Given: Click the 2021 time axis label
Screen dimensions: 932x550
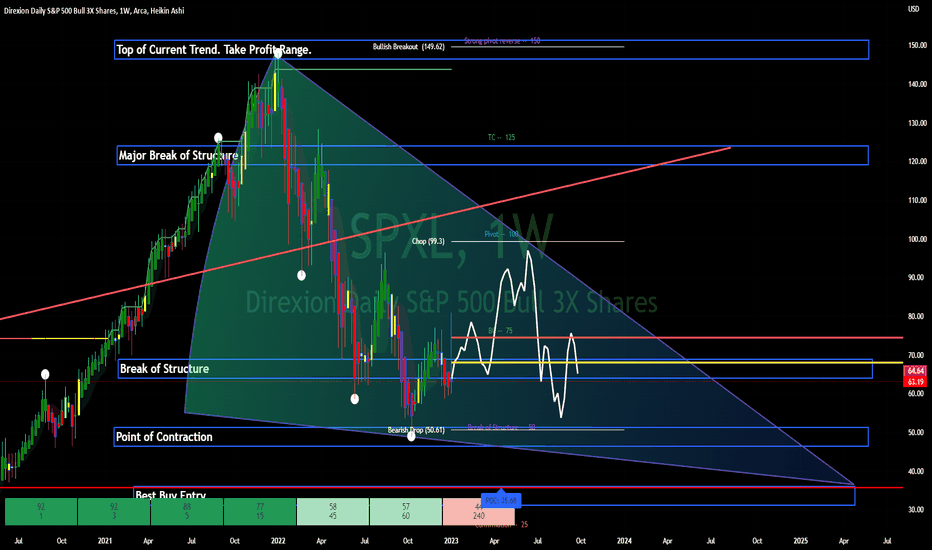Looking at the screenshot, I should [105, 541].
